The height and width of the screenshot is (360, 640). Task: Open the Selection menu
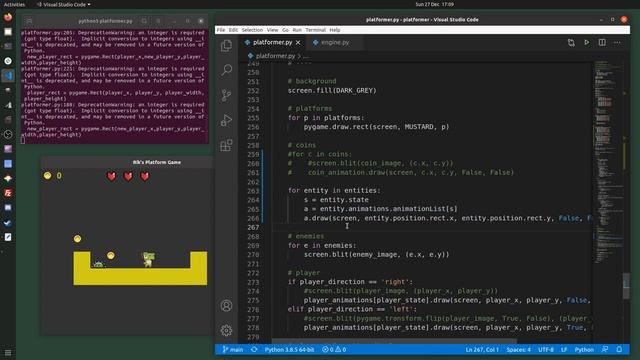pyautogui.click(x=252, y=30)
